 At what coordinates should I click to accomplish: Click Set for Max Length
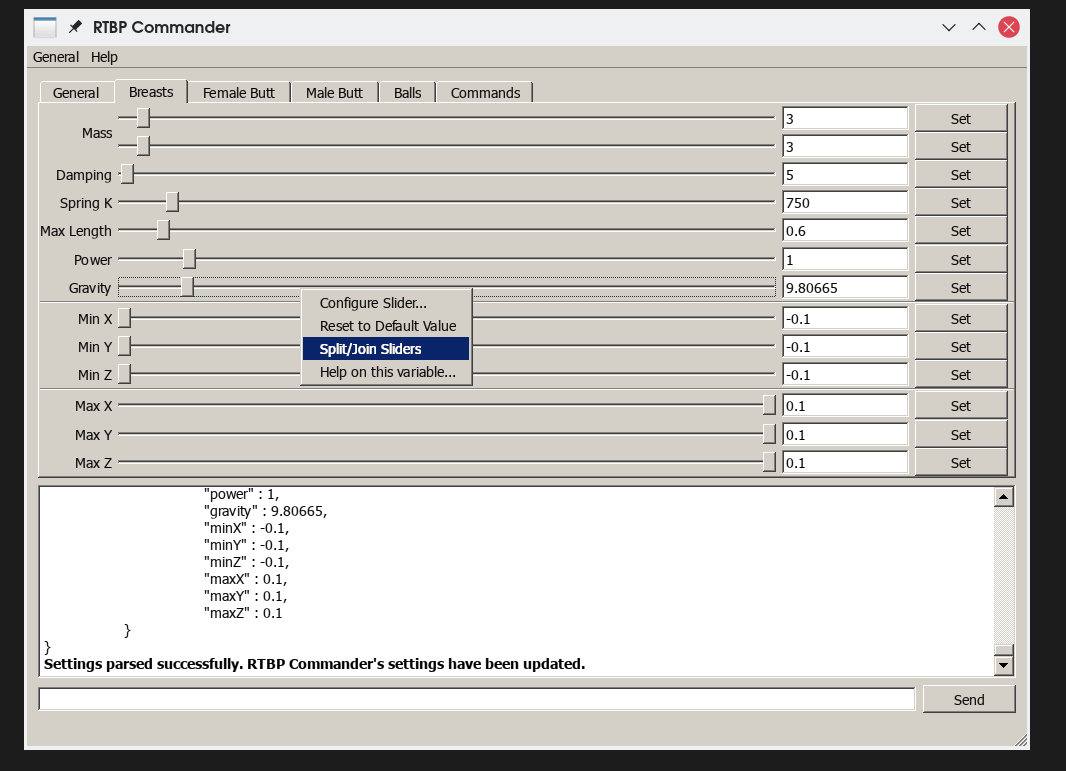961,230
